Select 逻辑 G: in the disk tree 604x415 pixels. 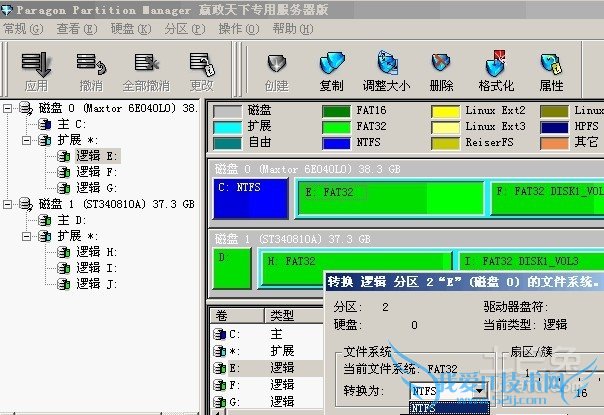(96, 188)
